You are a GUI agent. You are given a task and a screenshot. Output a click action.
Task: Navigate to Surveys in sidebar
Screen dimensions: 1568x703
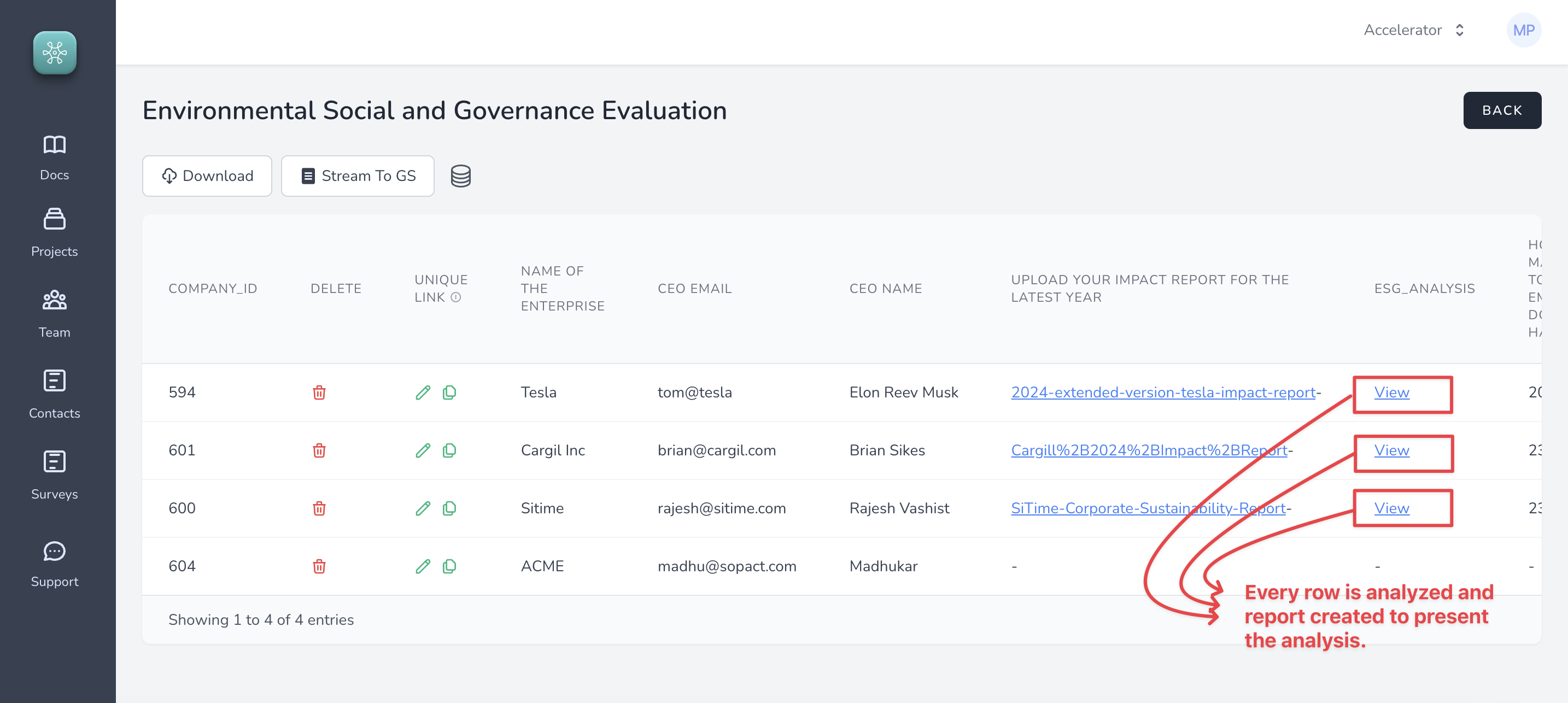[x=54, y=476]
